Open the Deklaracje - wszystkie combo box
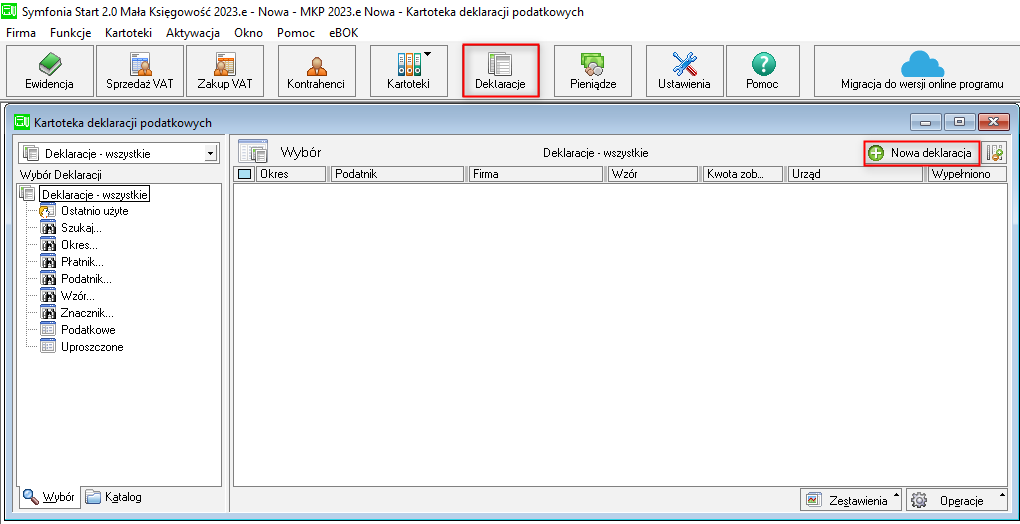Viewport: 1020px width, 524px height. pos(119,153)
